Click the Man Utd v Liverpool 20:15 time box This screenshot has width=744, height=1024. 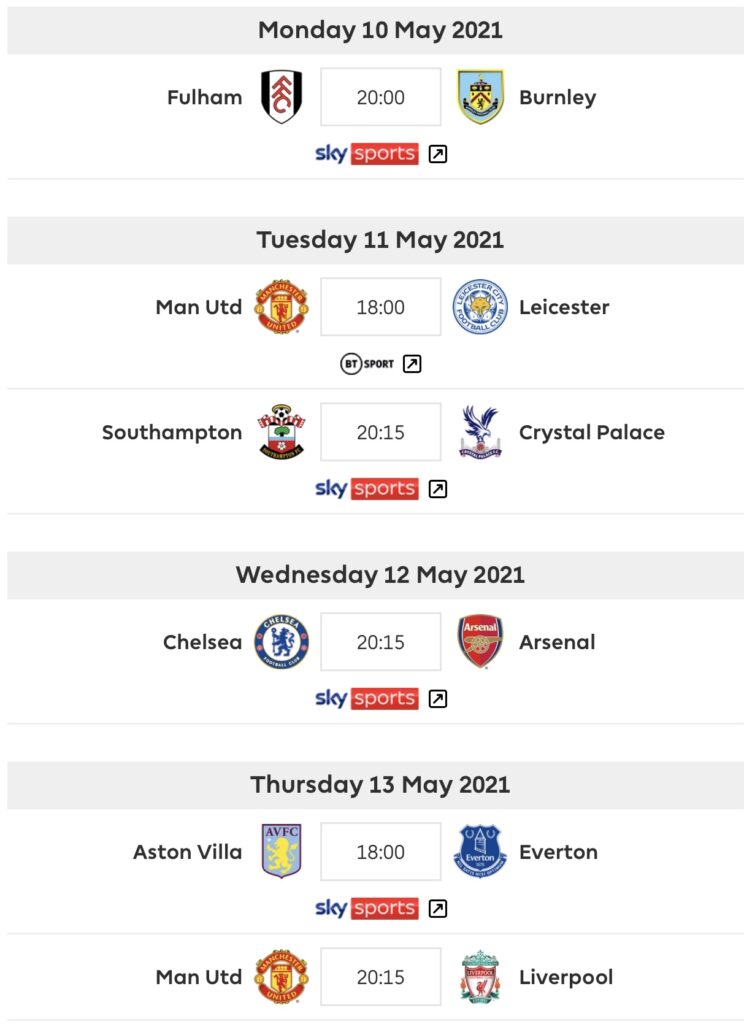(381, 977)
